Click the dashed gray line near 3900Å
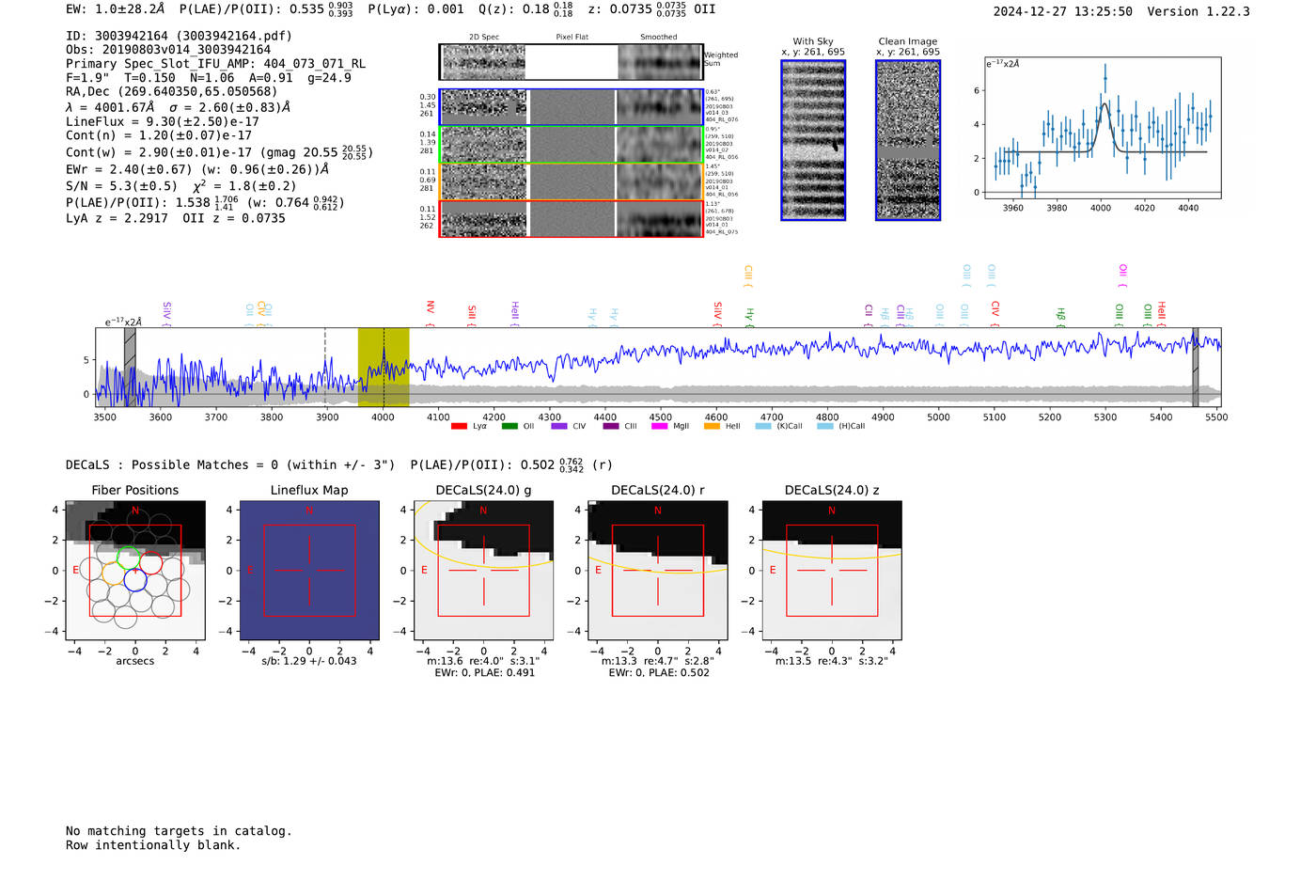The height and width of the screenshot is (896, 1316). [x=325, y=367]
